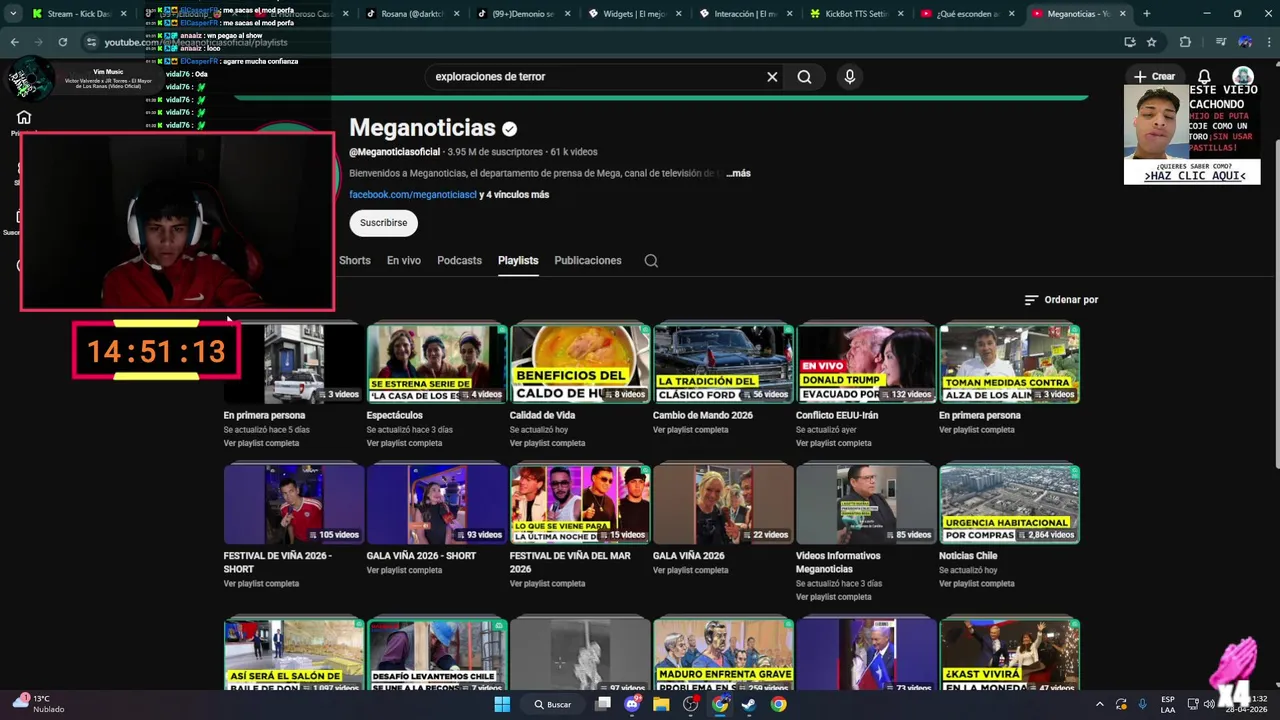
Task: Open Task View on the taskbar
Action: click(603, 704)
